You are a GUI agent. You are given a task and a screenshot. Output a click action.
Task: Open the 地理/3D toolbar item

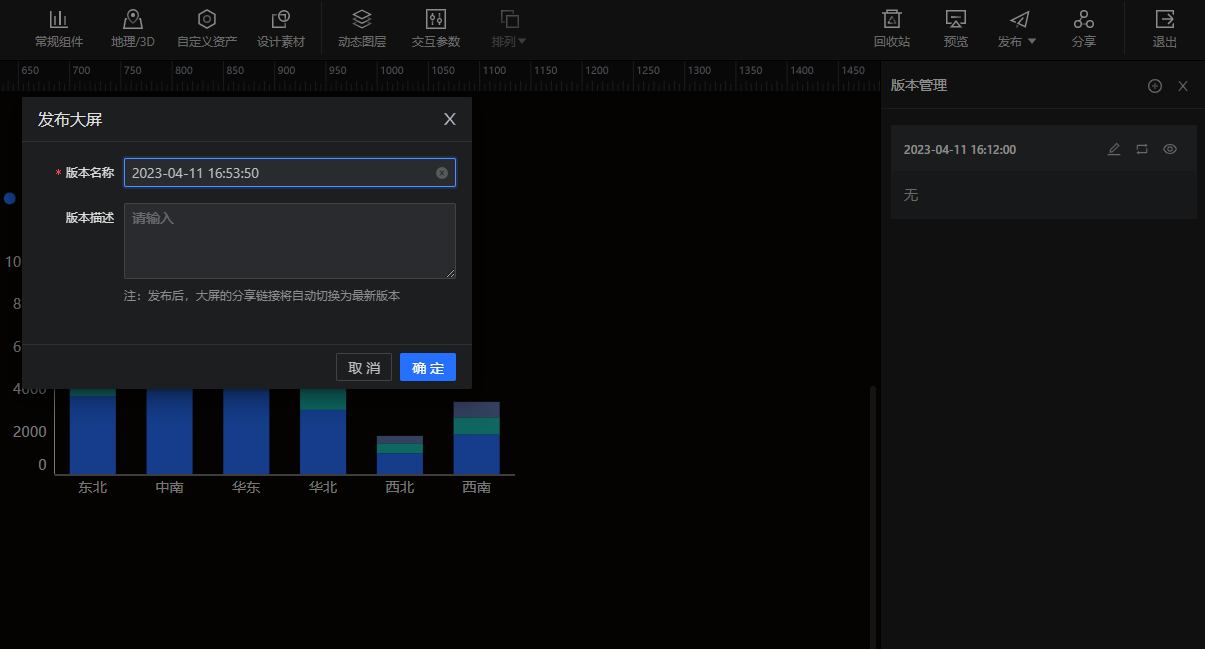click(x=132, y=28)
